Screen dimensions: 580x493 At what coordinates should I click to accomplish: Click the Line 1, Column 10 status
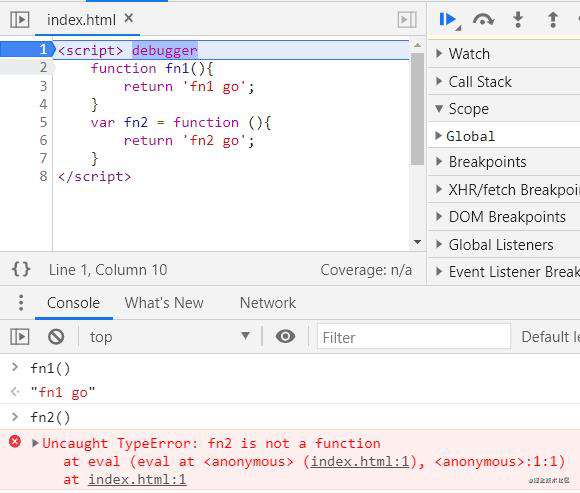[108, 270]
